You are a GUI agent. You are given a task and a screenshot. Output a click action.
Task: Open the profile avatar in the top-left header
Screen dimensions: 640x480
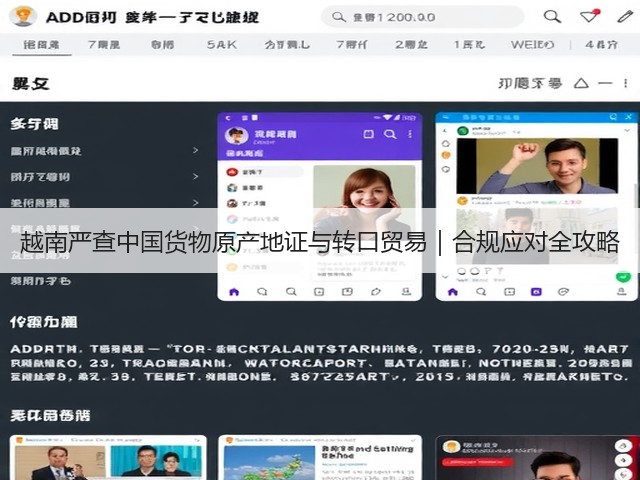pos(23,16)
